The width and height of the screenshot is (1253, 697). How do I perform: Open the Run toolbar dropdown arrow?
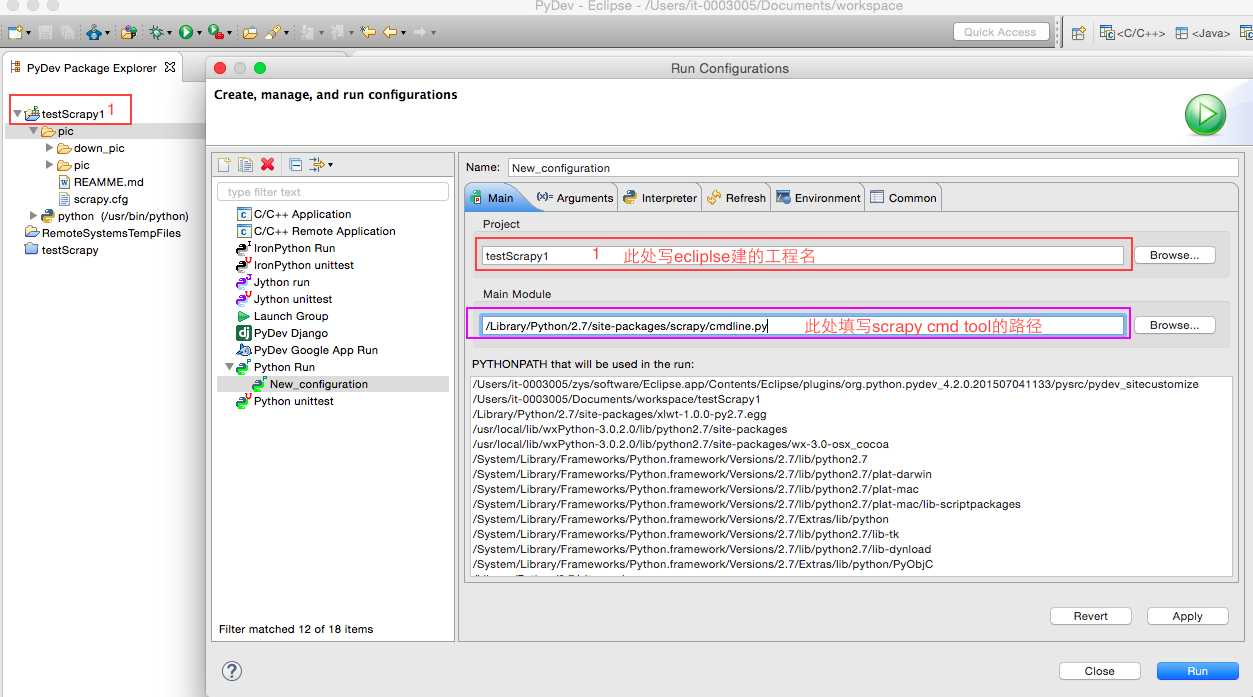tap(199, 33)
